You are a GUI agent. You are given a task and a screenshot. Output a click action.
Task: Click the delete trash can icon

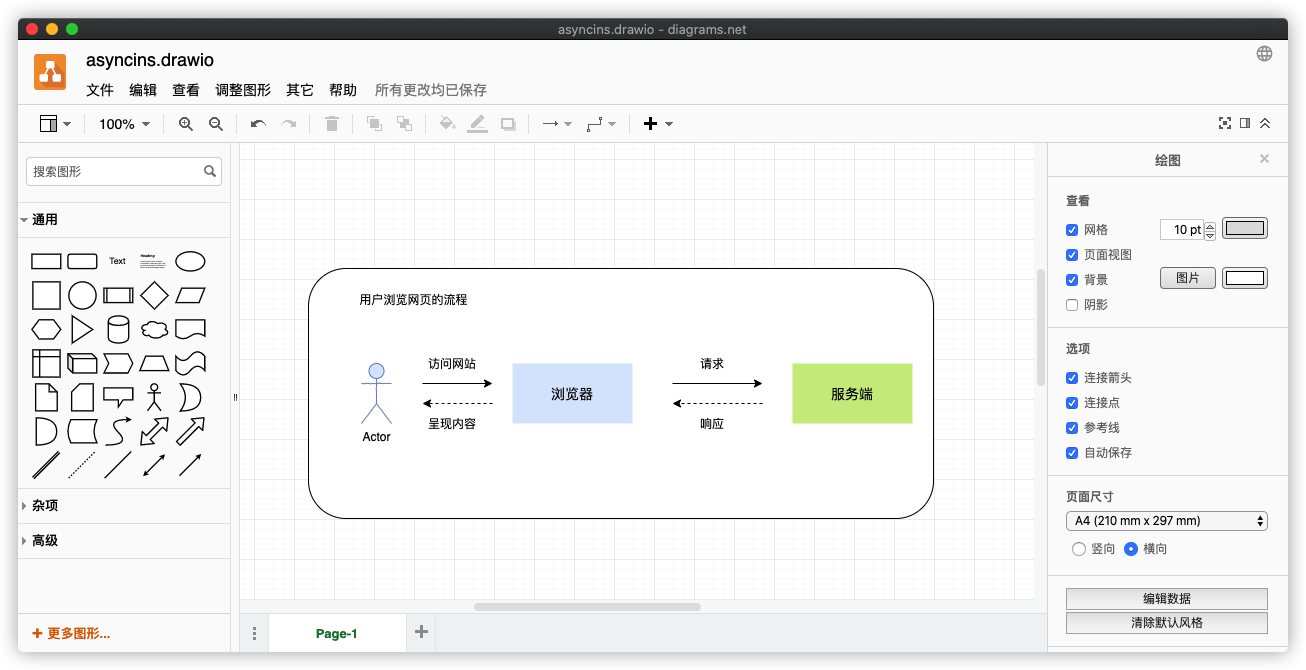pyautogui.click(x=332, y=124)
